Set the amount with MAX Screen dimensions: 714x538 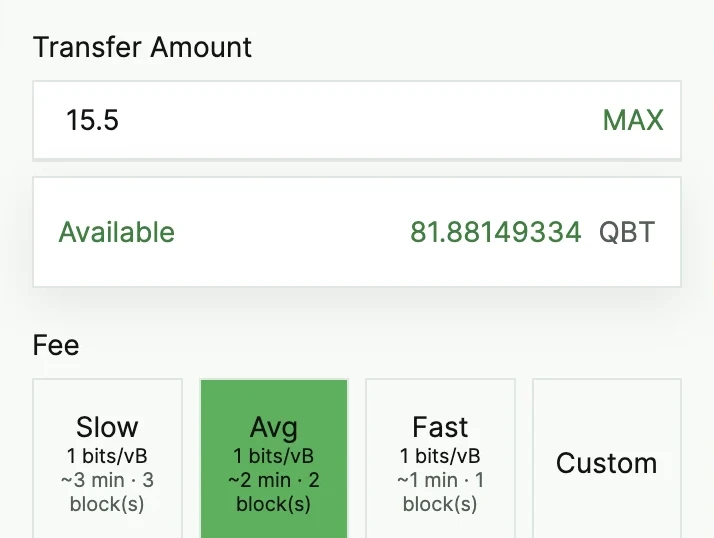pos(632,120)
